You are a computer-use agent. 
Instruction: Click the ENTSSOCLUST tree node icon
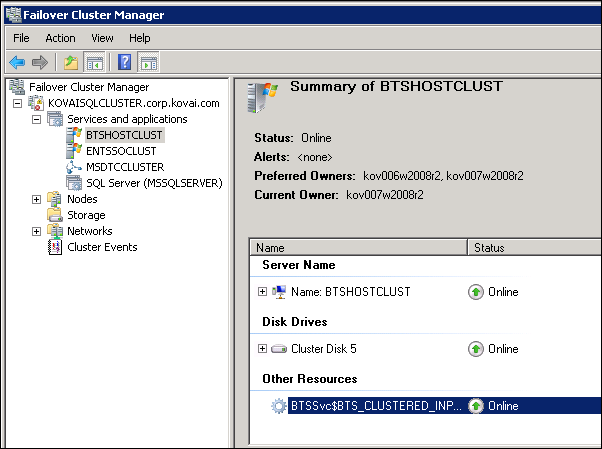point(74,151)
